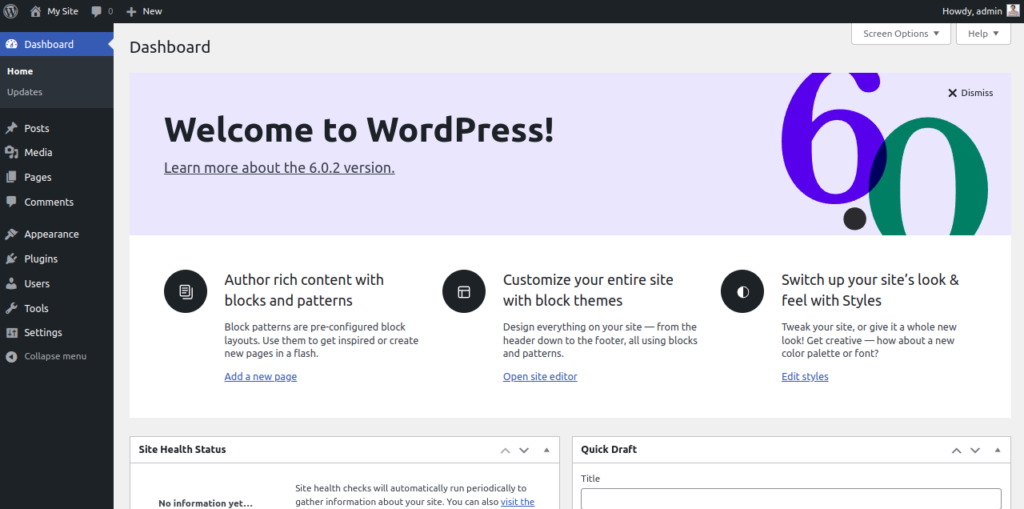Click My Site text in admin bar

pyautogui.click(x=63, y=11)
